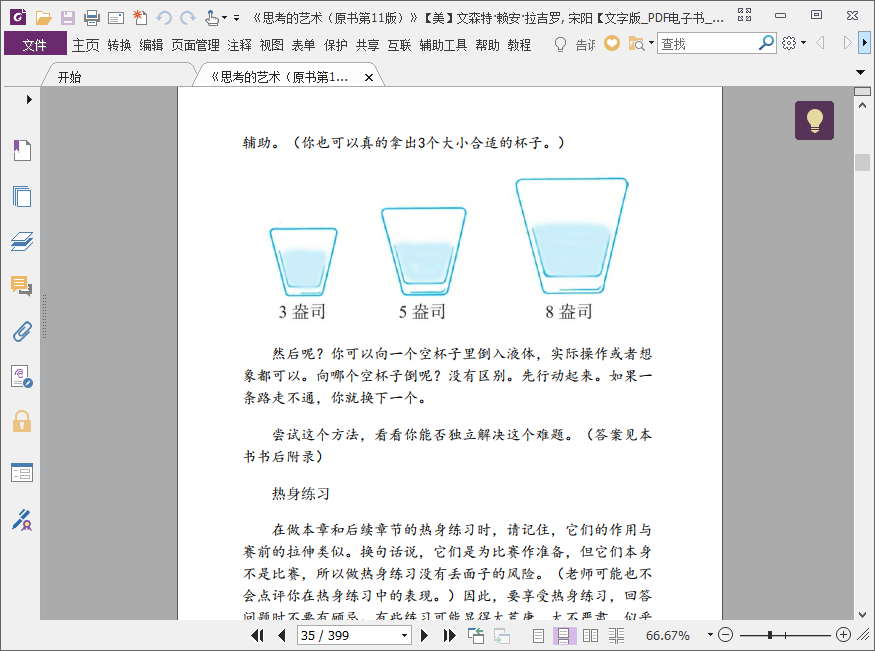Open the 页面管理 ribbon tab
875x651 pixels.
coord(195,45)
